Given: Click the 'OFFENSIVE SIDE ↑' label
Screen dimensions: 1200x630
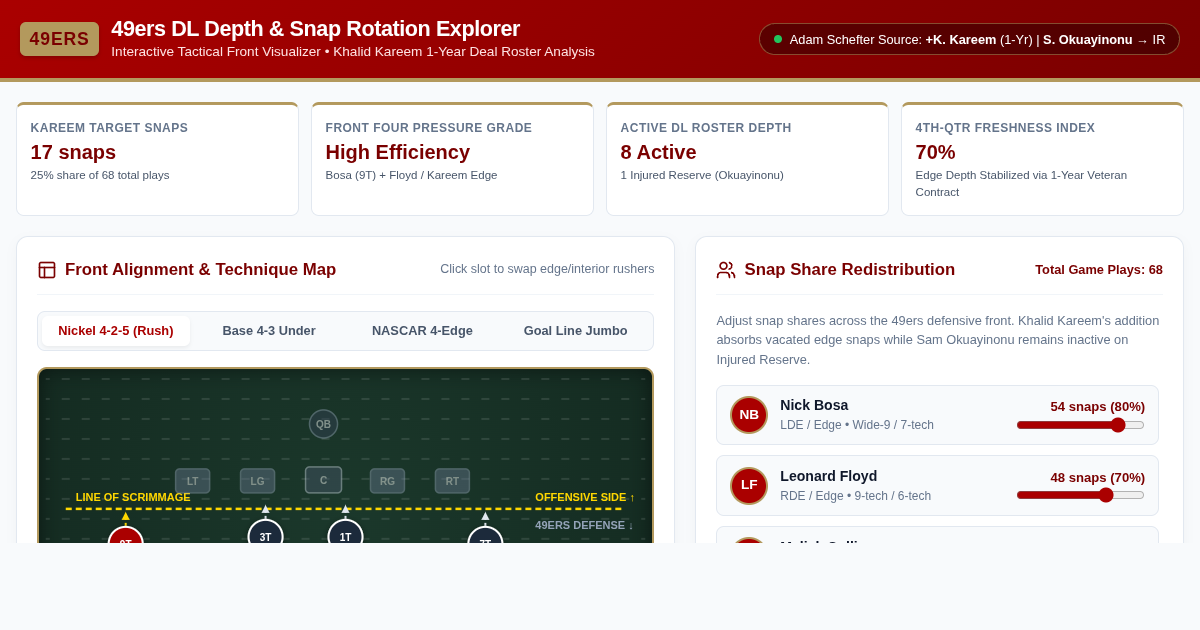Looking at the screenshot, I should [585, 497].
